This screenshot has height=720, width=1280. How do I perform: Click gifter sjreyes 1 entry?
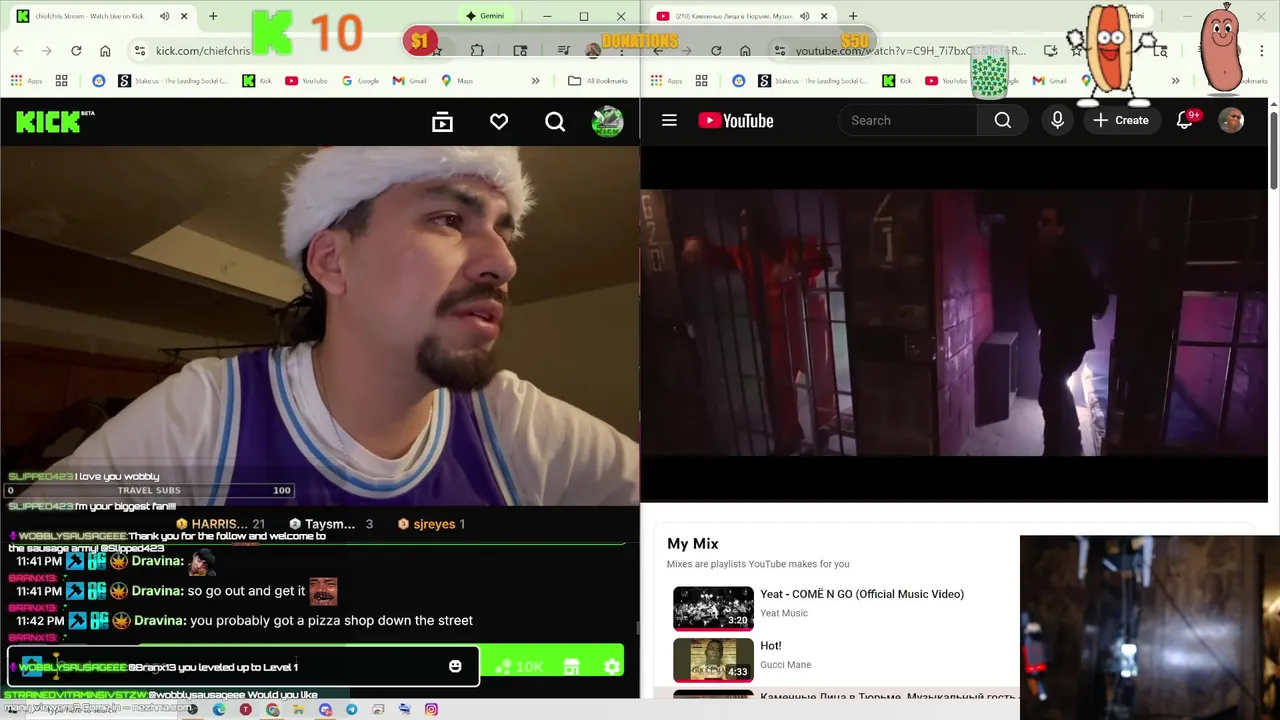pyautogui.click(x=431, y=524)
